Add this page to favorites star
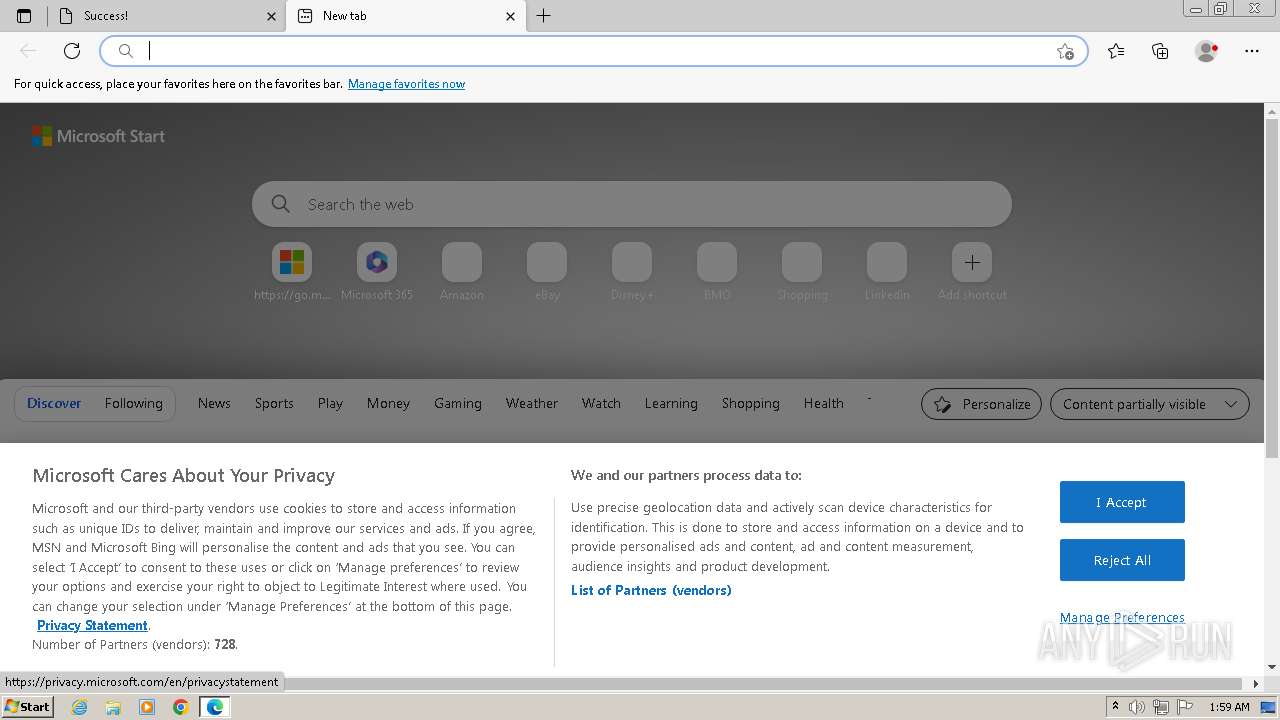Screen dimensions: 1280x720 1065,51
